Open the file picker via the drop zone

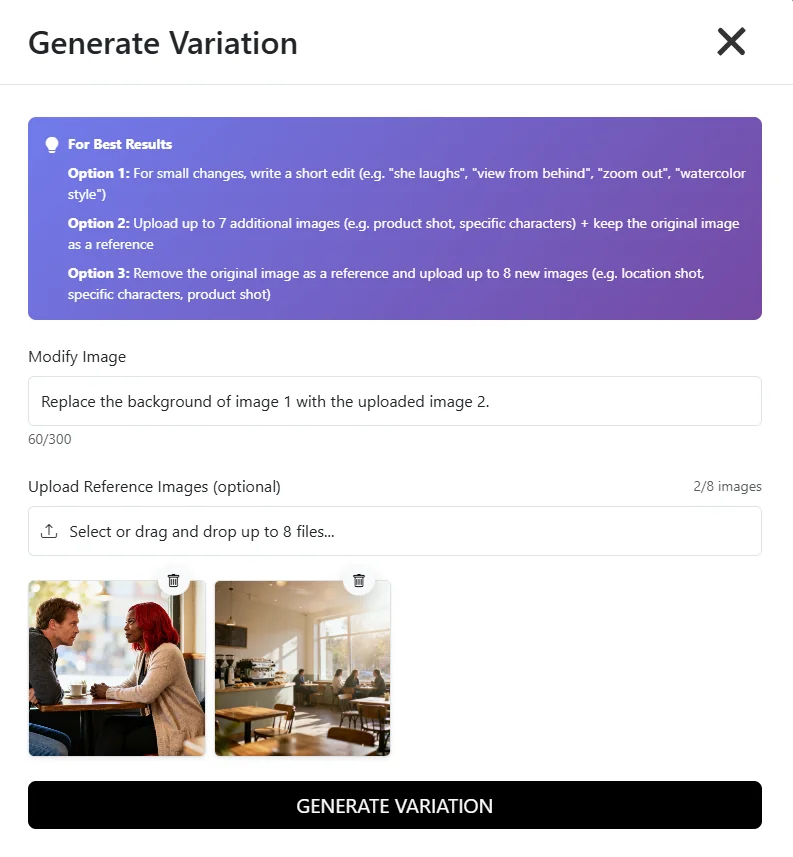coord(396,531)
